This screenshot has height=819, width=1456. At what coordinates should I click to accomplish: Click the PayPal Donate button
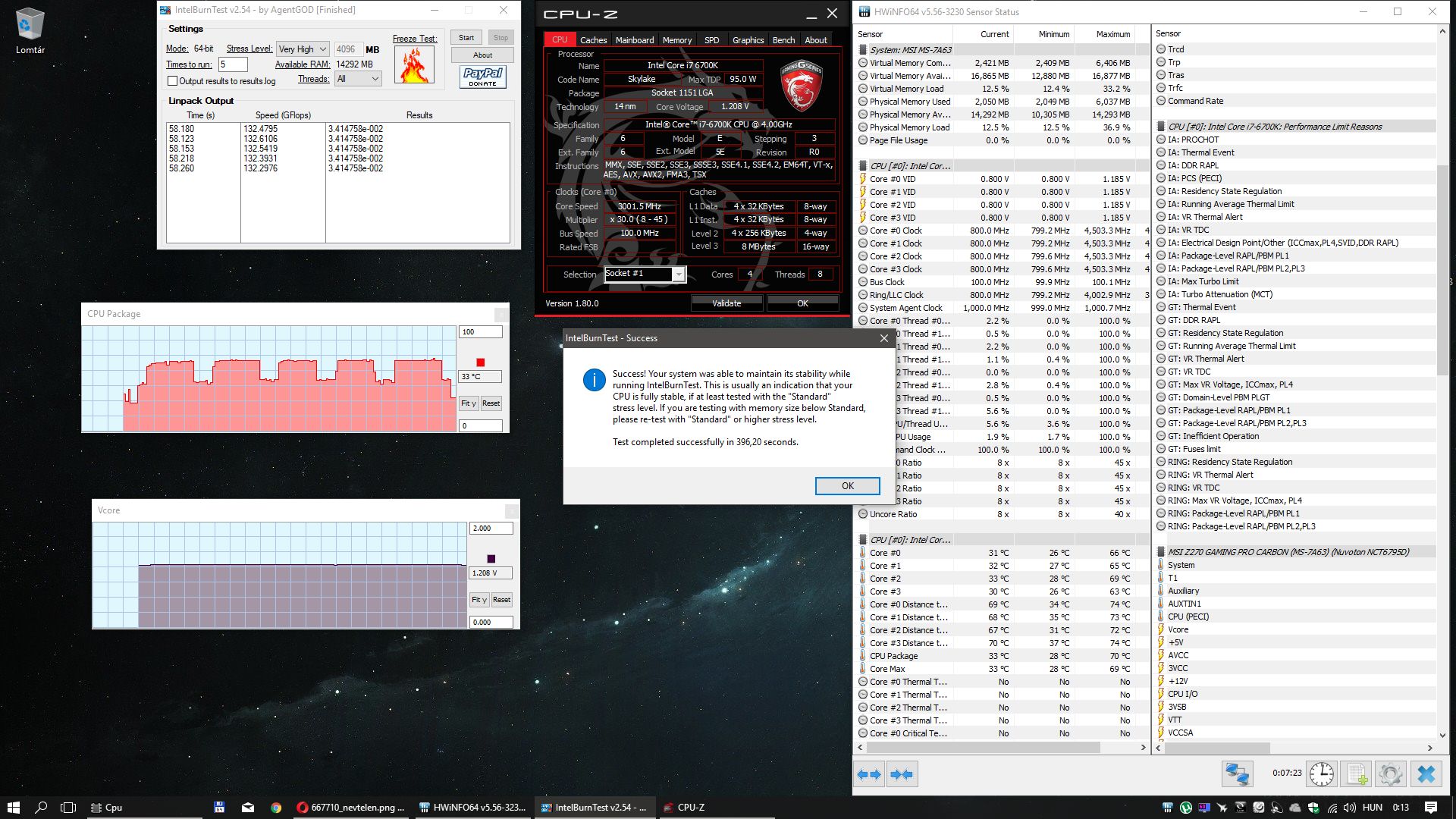(x=482, y=77)
